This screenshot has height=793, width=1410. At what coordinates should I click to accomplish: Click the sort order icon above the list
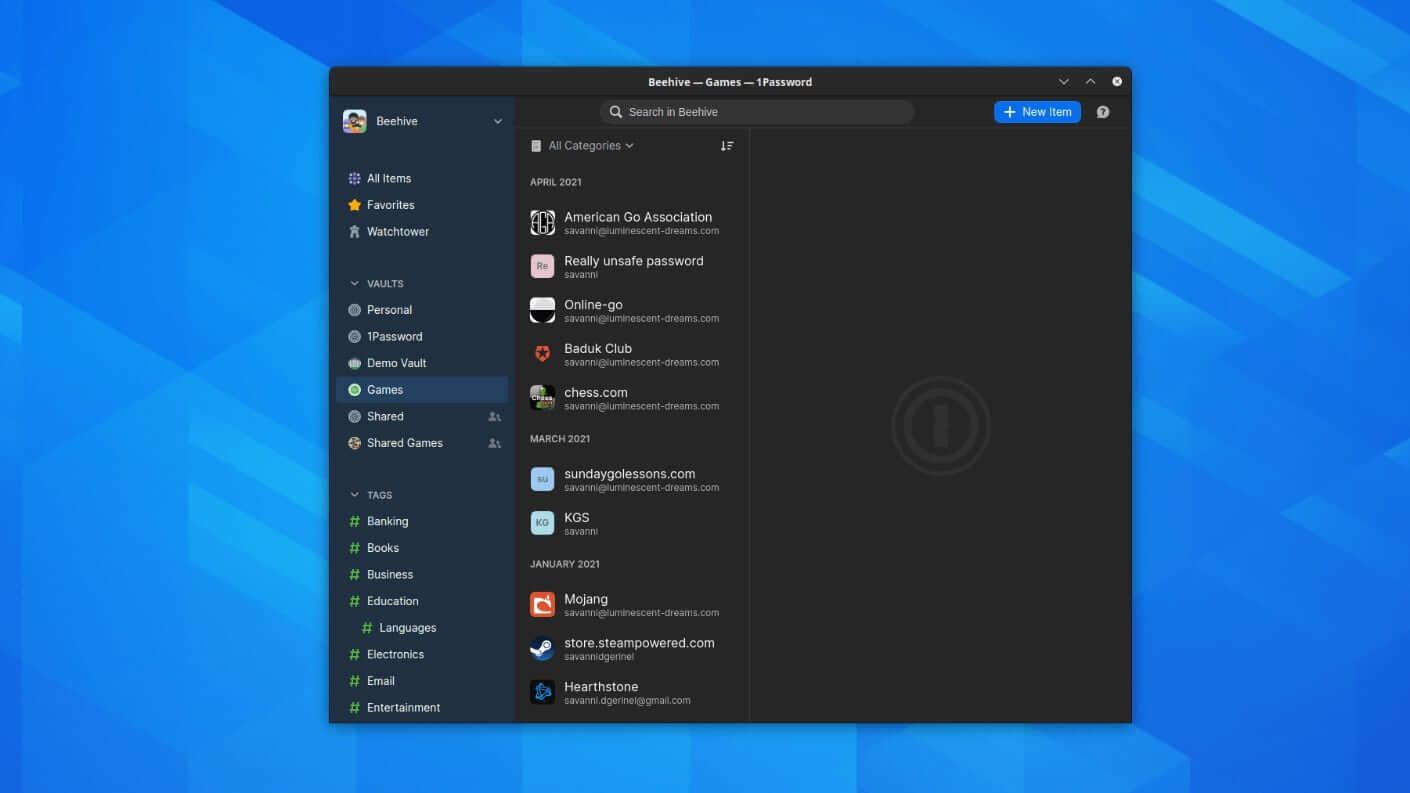click(727, 145)
